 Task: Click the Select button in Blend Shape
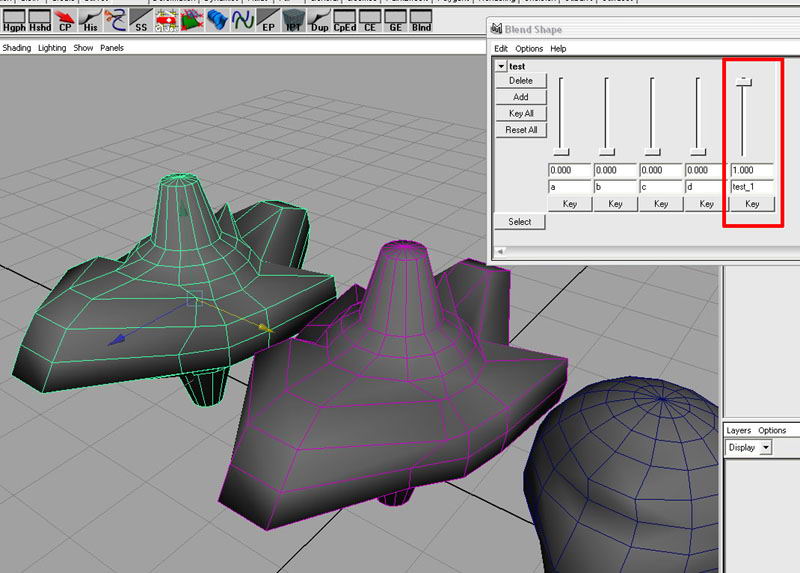[519, 221]
